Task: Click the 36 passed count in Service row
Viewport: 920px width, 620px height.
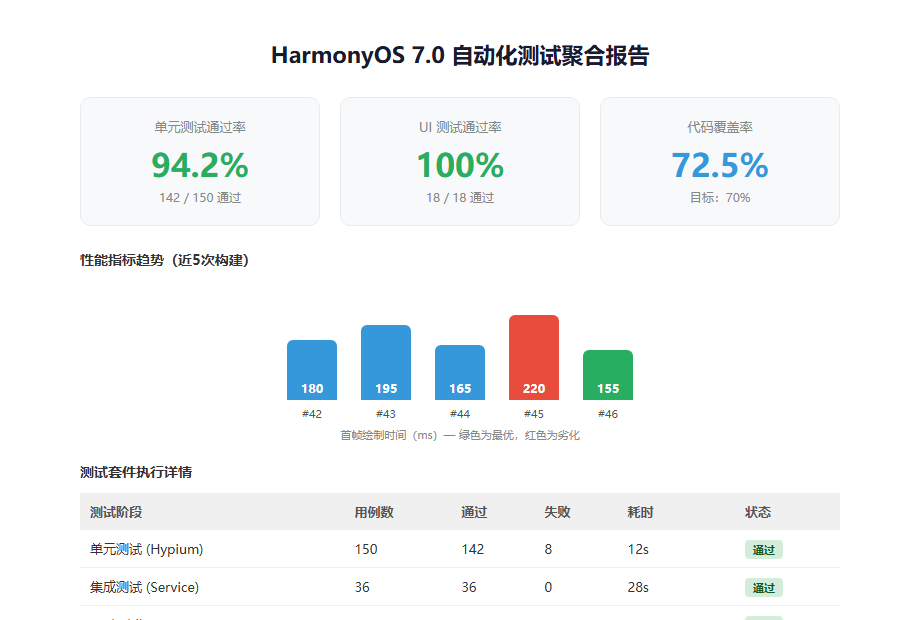Action: pos(469,587)
